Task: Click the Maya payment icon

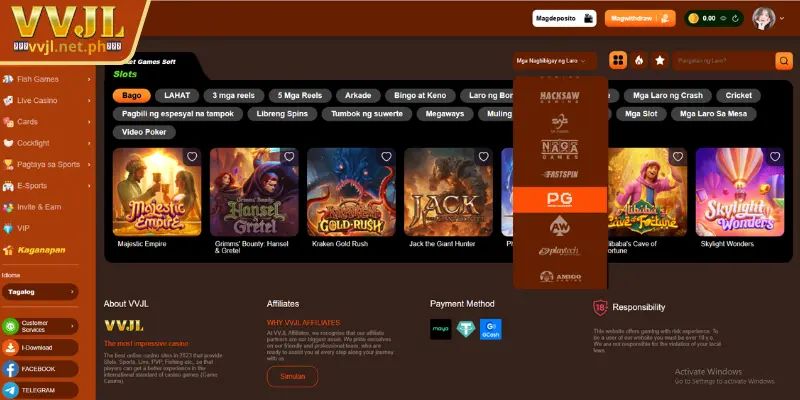Action: 441,329
